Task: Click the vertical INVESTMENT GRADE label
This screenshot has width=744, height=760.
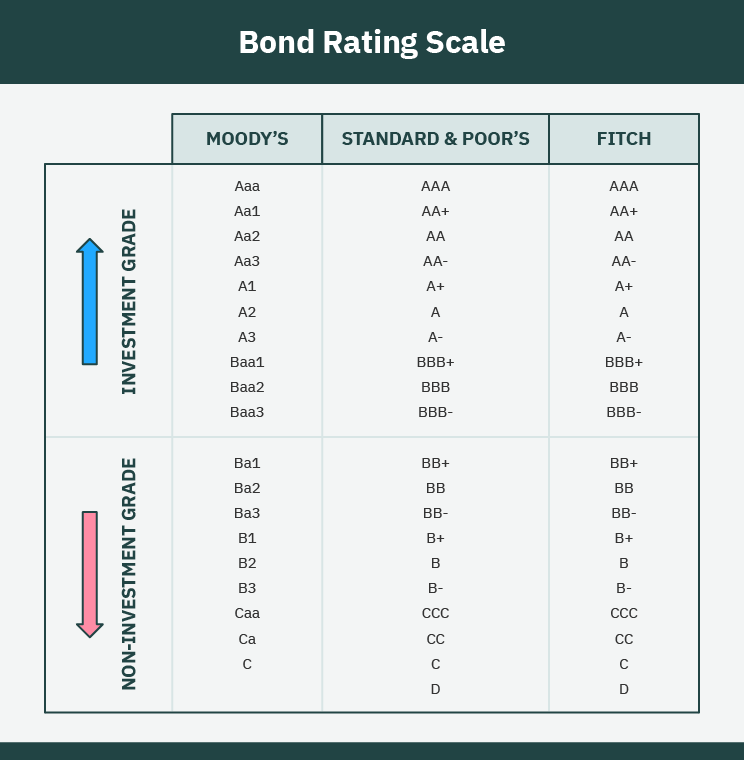Action: [129, 301]
